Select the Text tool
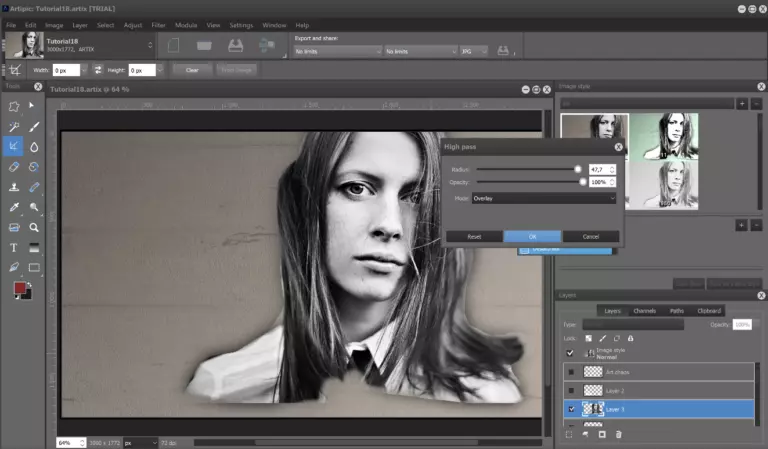 coord(14,247)
